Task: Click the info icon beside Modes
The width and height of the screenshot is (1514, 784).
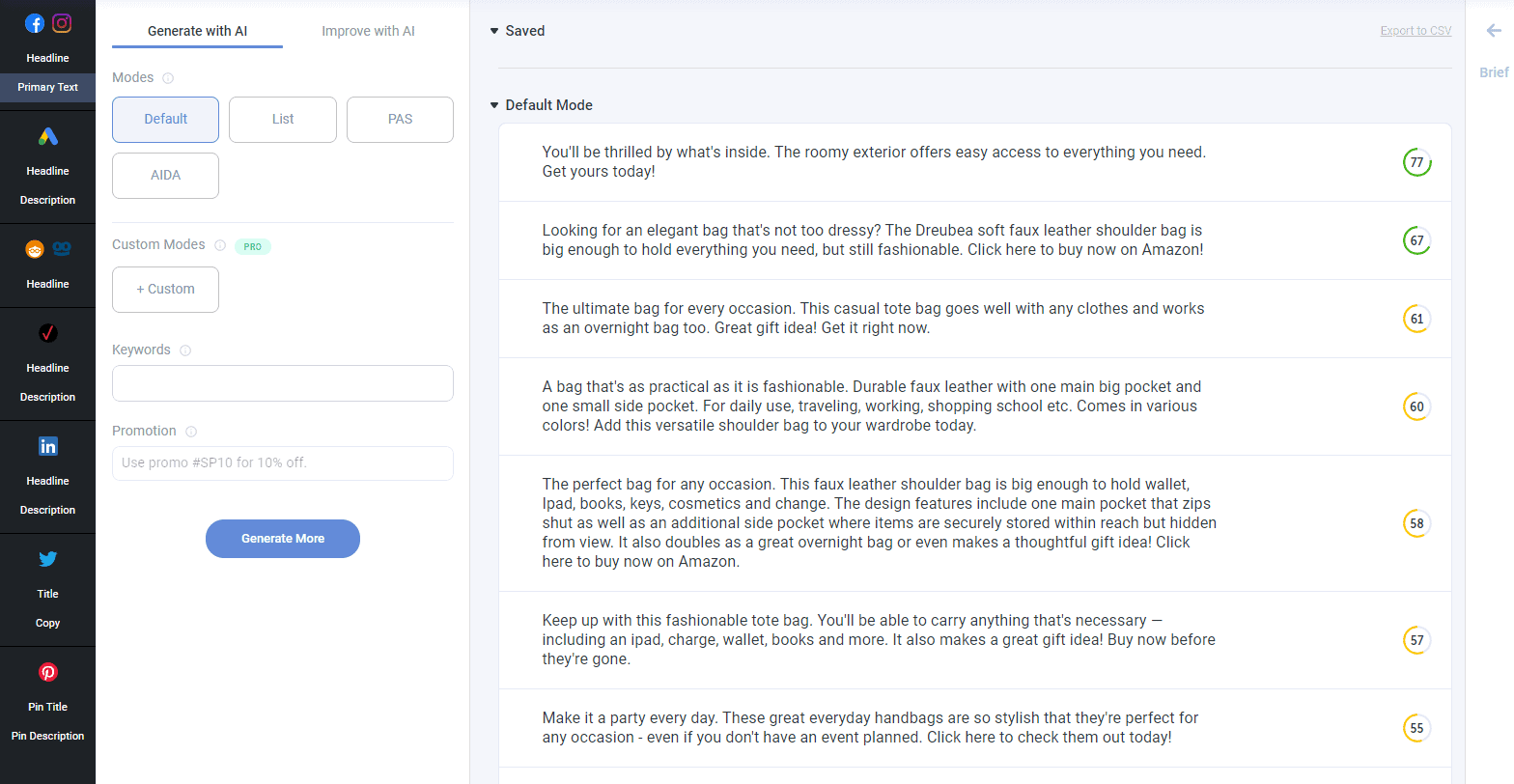Action: point(168,78)
